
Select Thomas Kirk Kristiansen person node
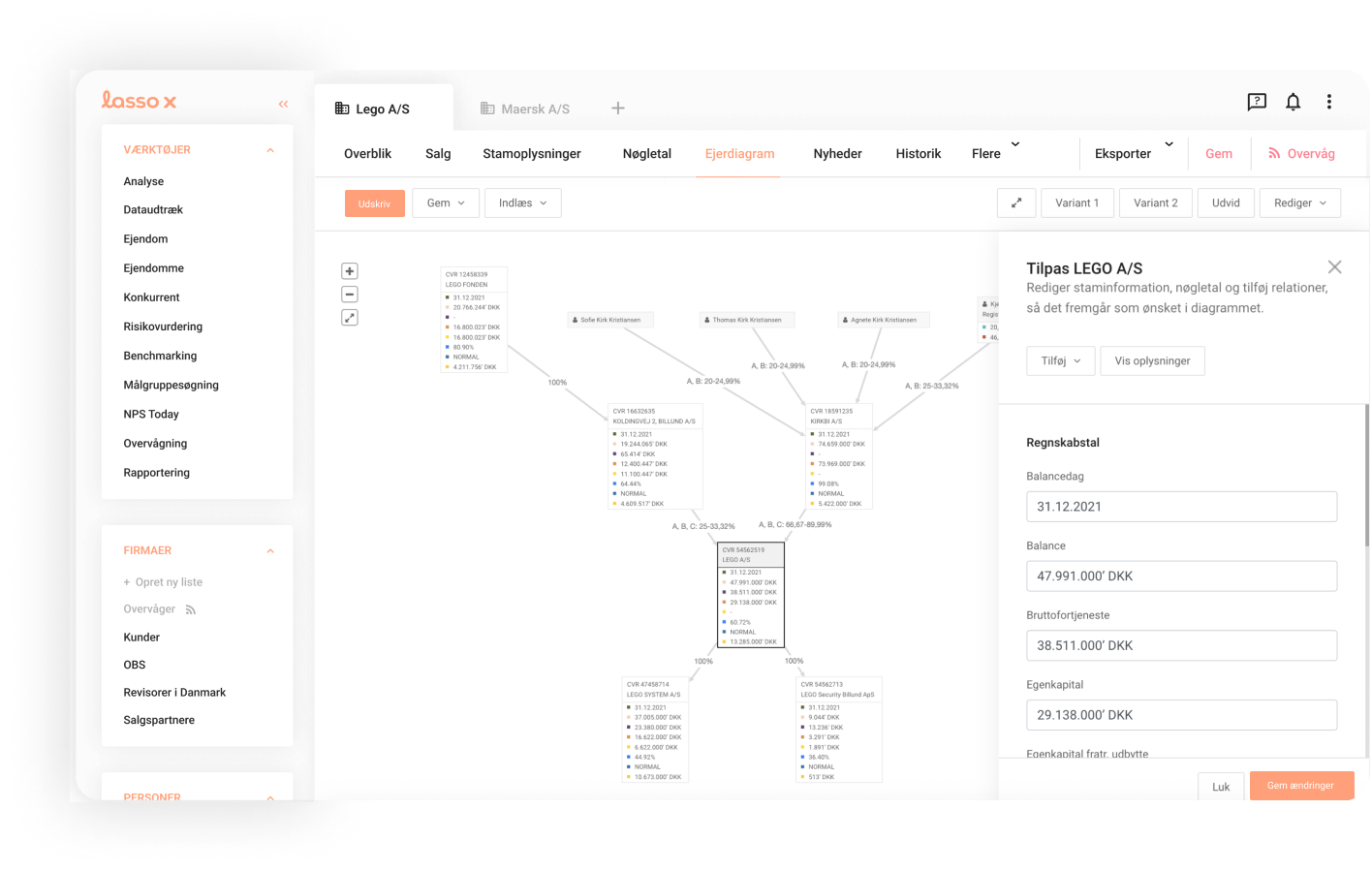coord(747,320)
